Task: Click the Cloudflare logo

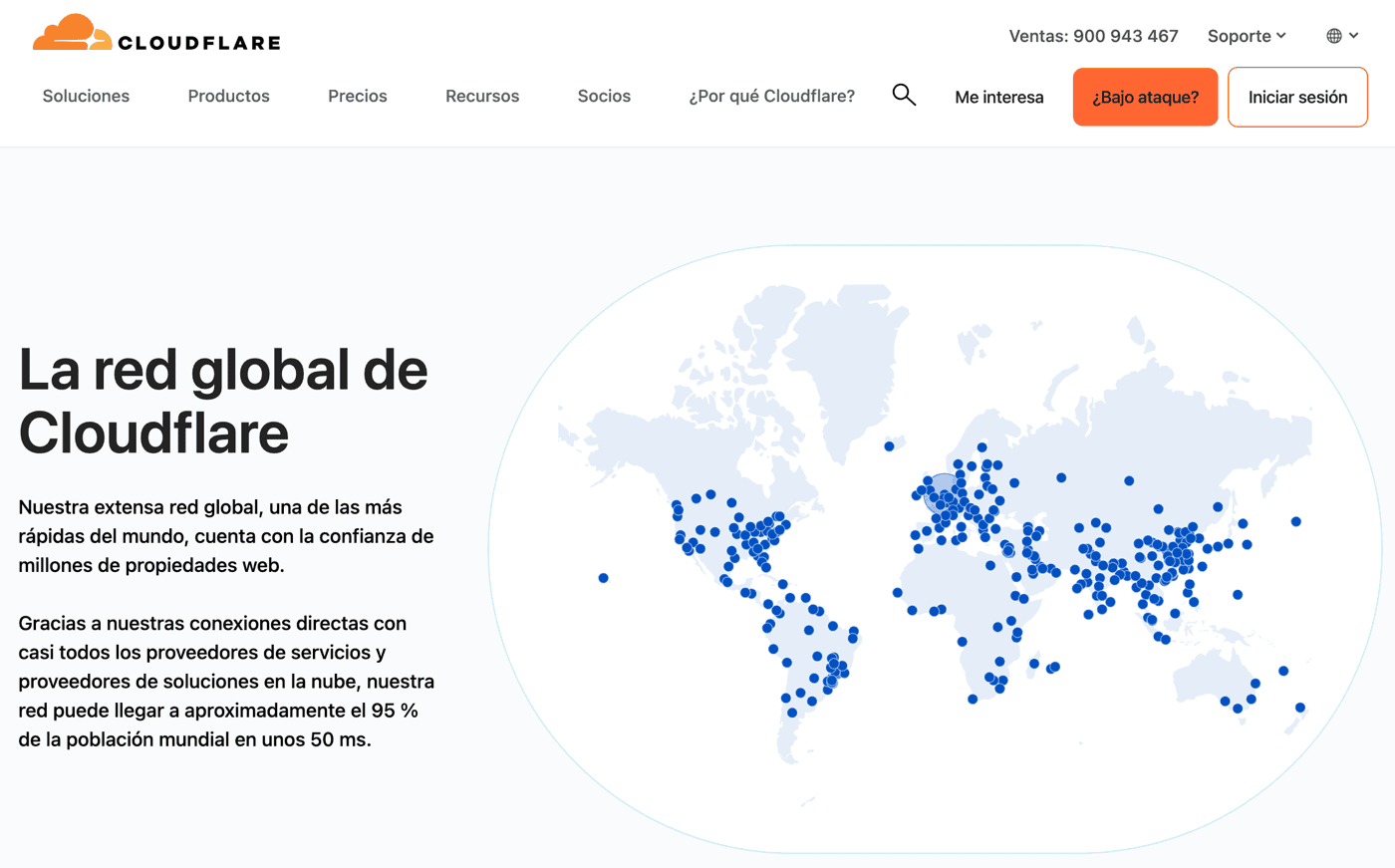Action: [x=156, y=33]
